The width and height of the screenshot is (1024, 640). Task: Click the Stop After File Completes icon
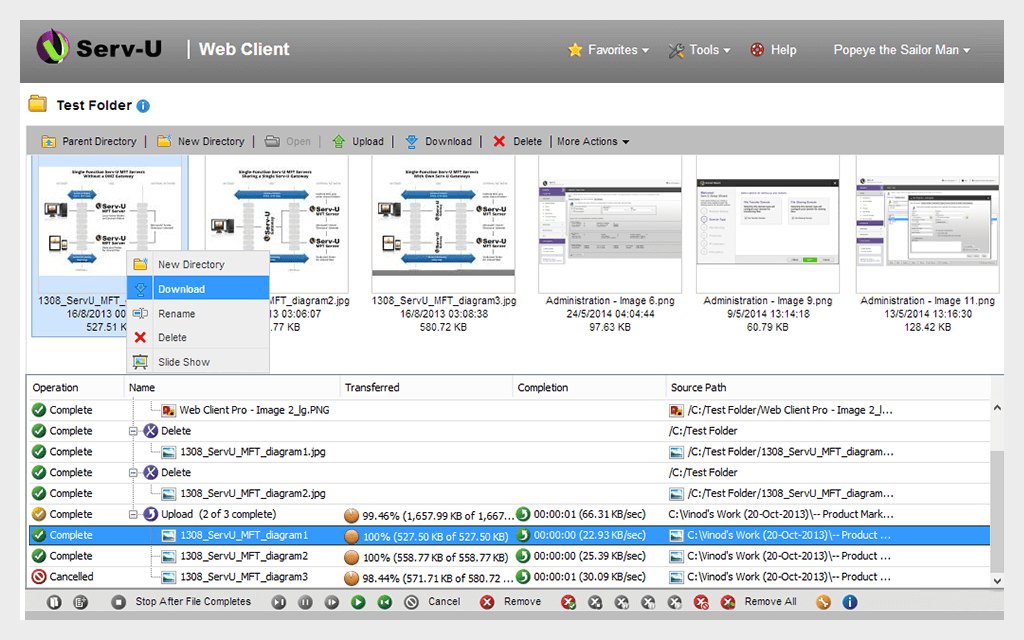pyautogui.click(x=118, y=602)
